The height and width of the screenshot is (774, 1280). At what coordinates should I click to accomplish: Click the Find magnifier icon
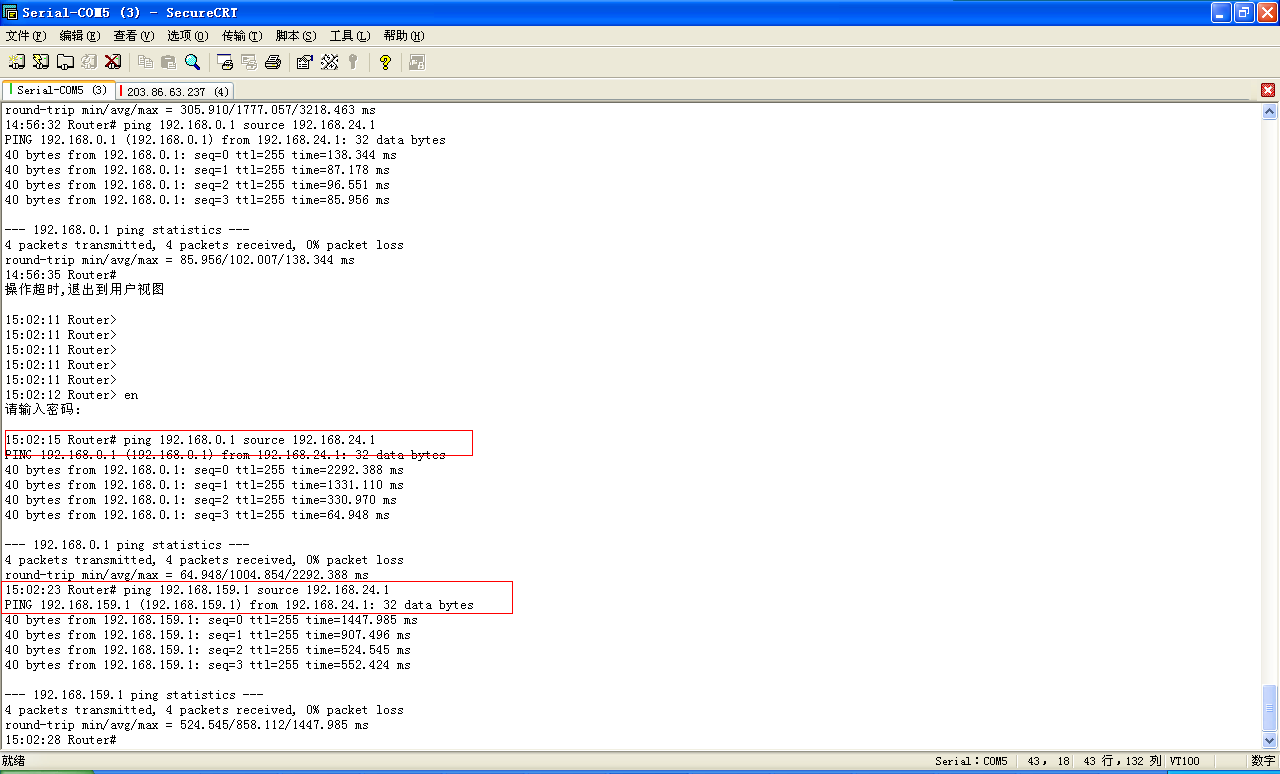pos(192,62)
